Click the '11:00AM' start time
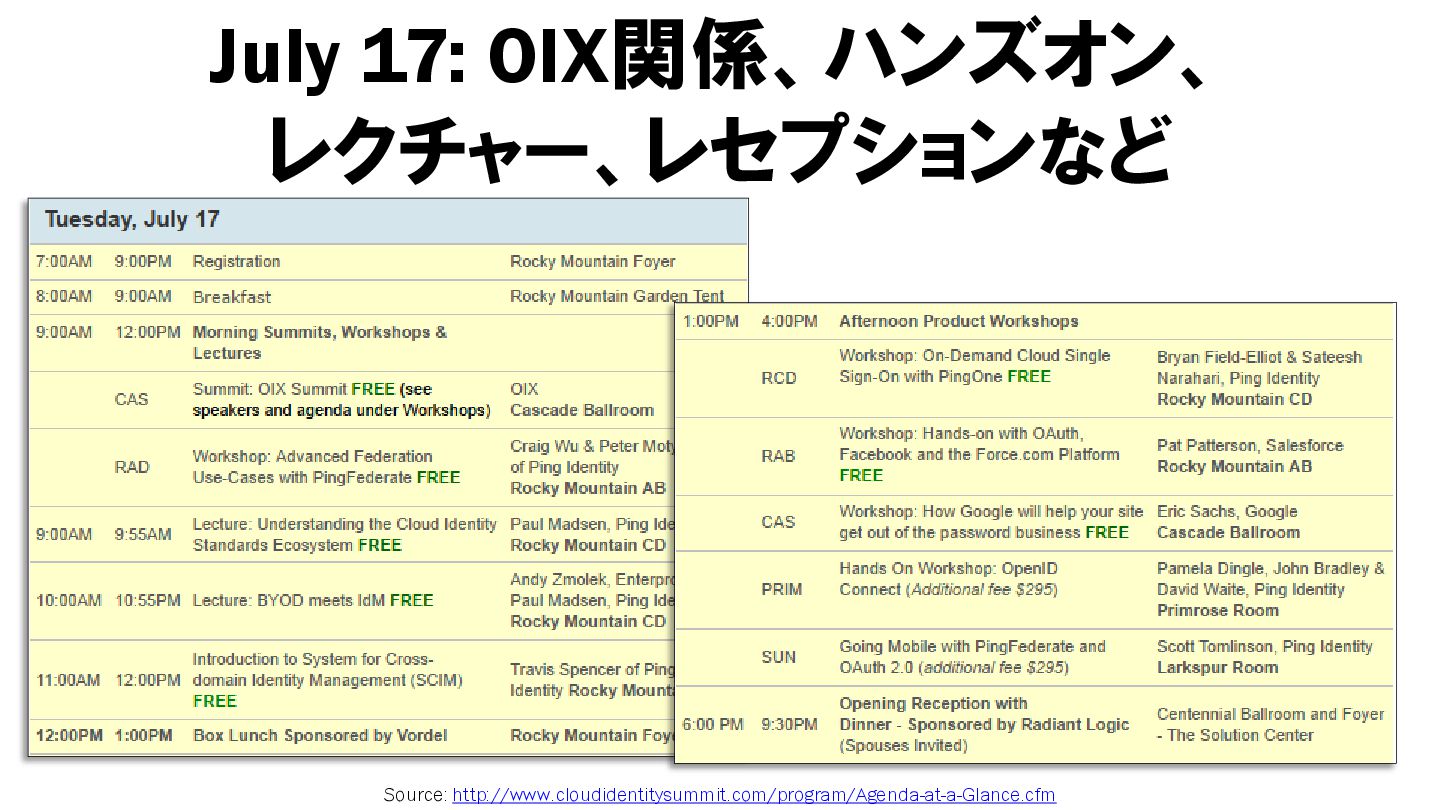The height and width of the screenshot is (810, 1440). pos(68,680)
